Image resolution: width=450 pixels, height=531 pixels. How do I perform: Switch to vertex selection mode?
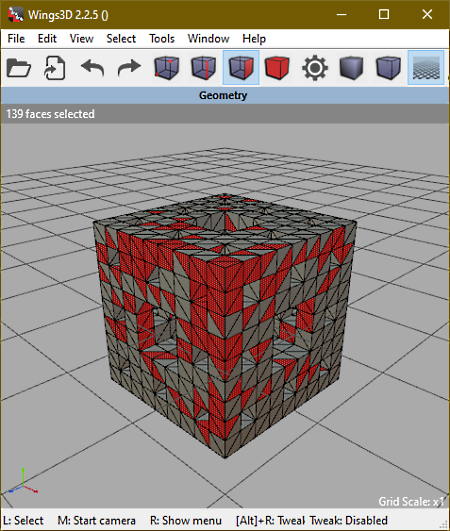pyautogui.click(x=167, y=68)
